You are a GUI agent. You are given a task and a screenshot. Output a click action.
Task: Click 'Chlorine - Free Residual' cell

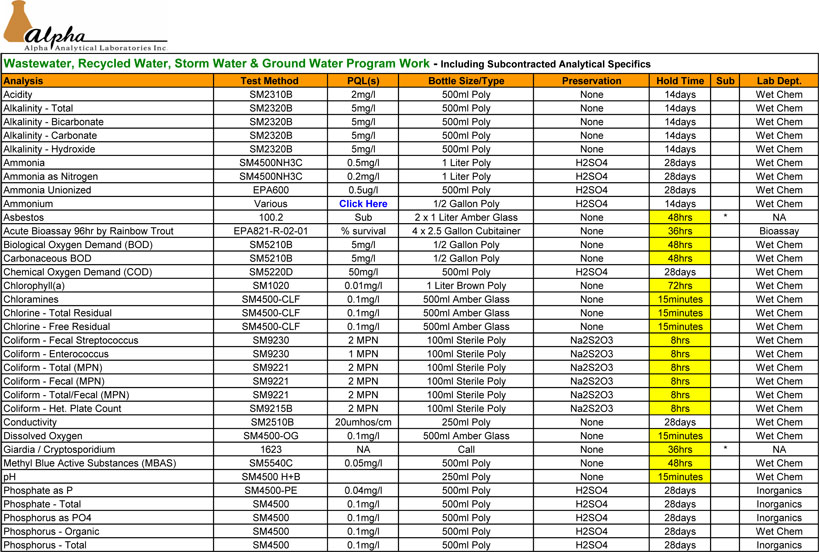[x=107, y=326]
